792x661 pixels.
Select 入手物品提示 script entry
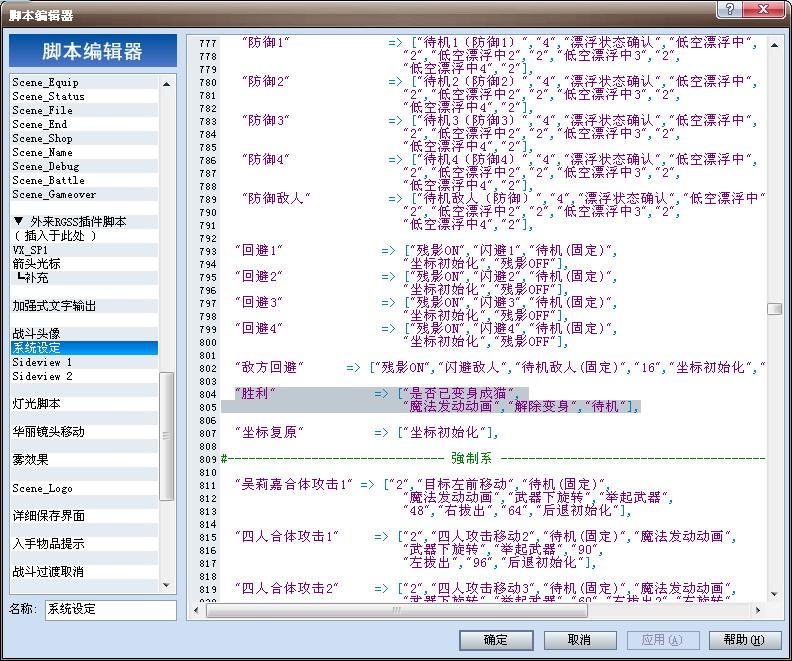[x=84, y=544]
